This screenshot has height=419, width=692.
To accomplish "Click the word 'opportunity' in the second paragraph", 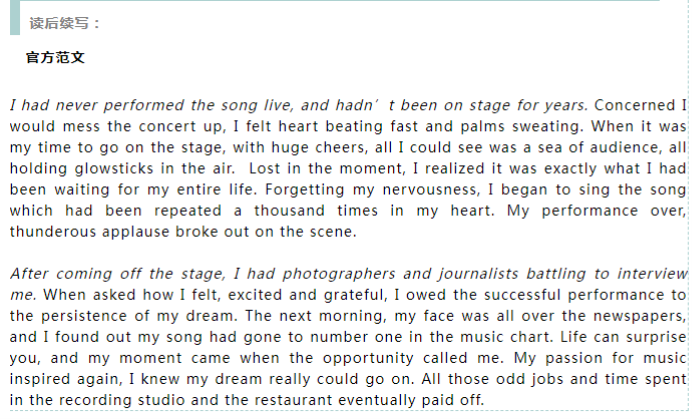I will pyautogui.click(x=369, y=358).
